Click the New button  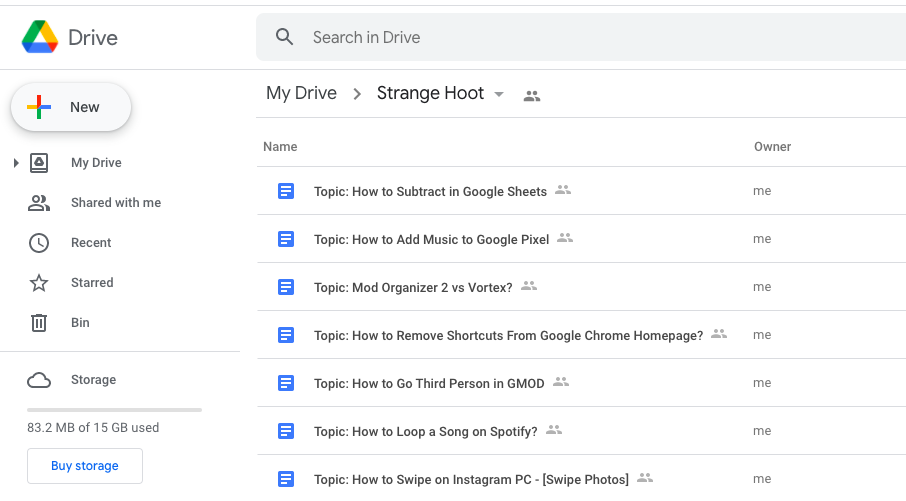(x=70, y=107)
